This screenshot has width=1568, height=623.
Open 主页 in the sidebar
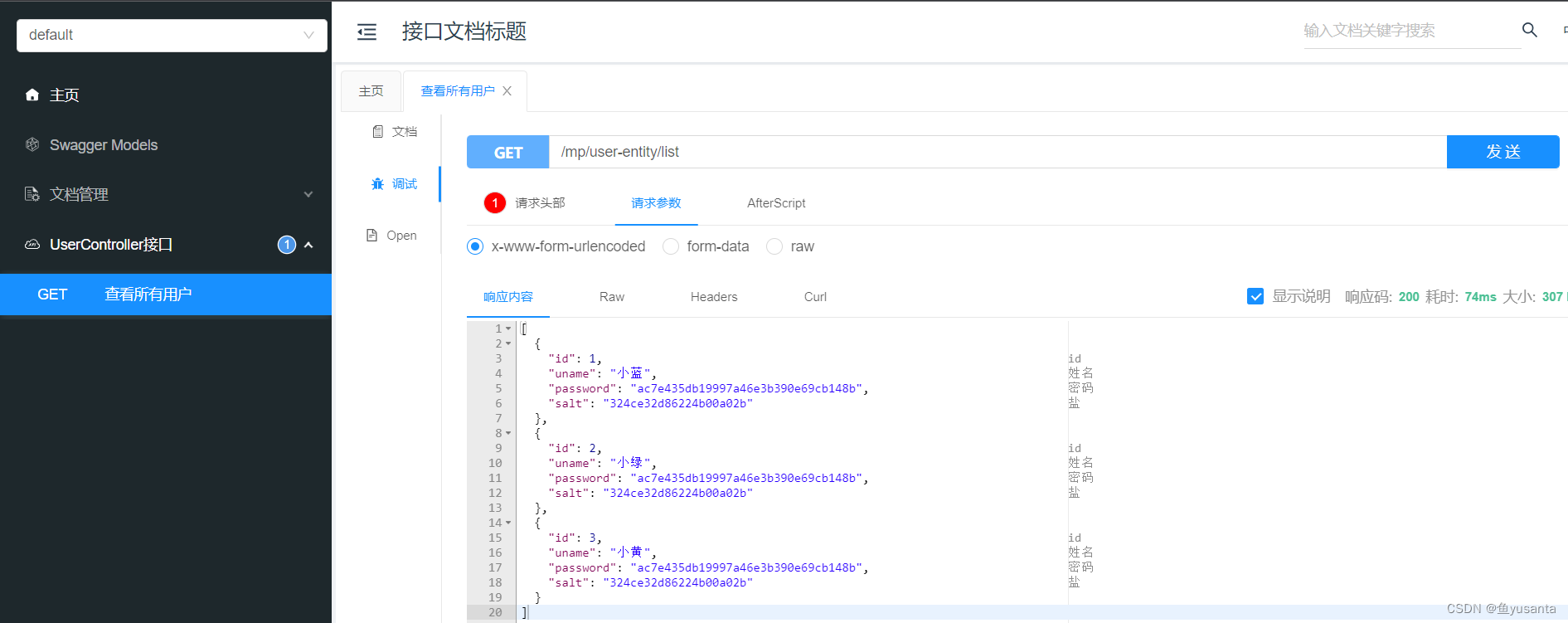pos(166,95)
